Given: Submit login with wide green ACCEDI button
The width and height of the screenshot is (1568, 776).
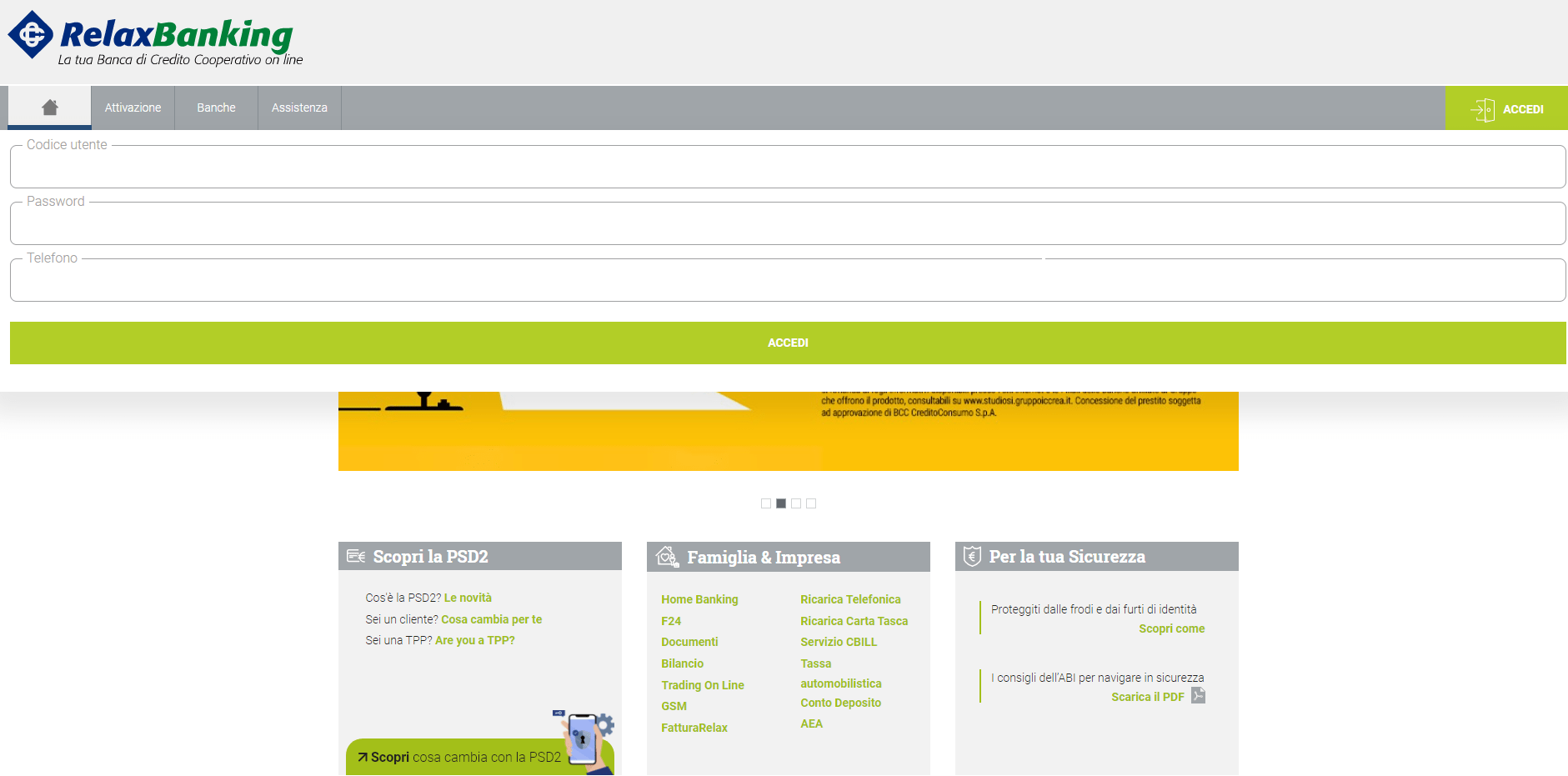Looking at the screenshot, I should pos(788,343).
